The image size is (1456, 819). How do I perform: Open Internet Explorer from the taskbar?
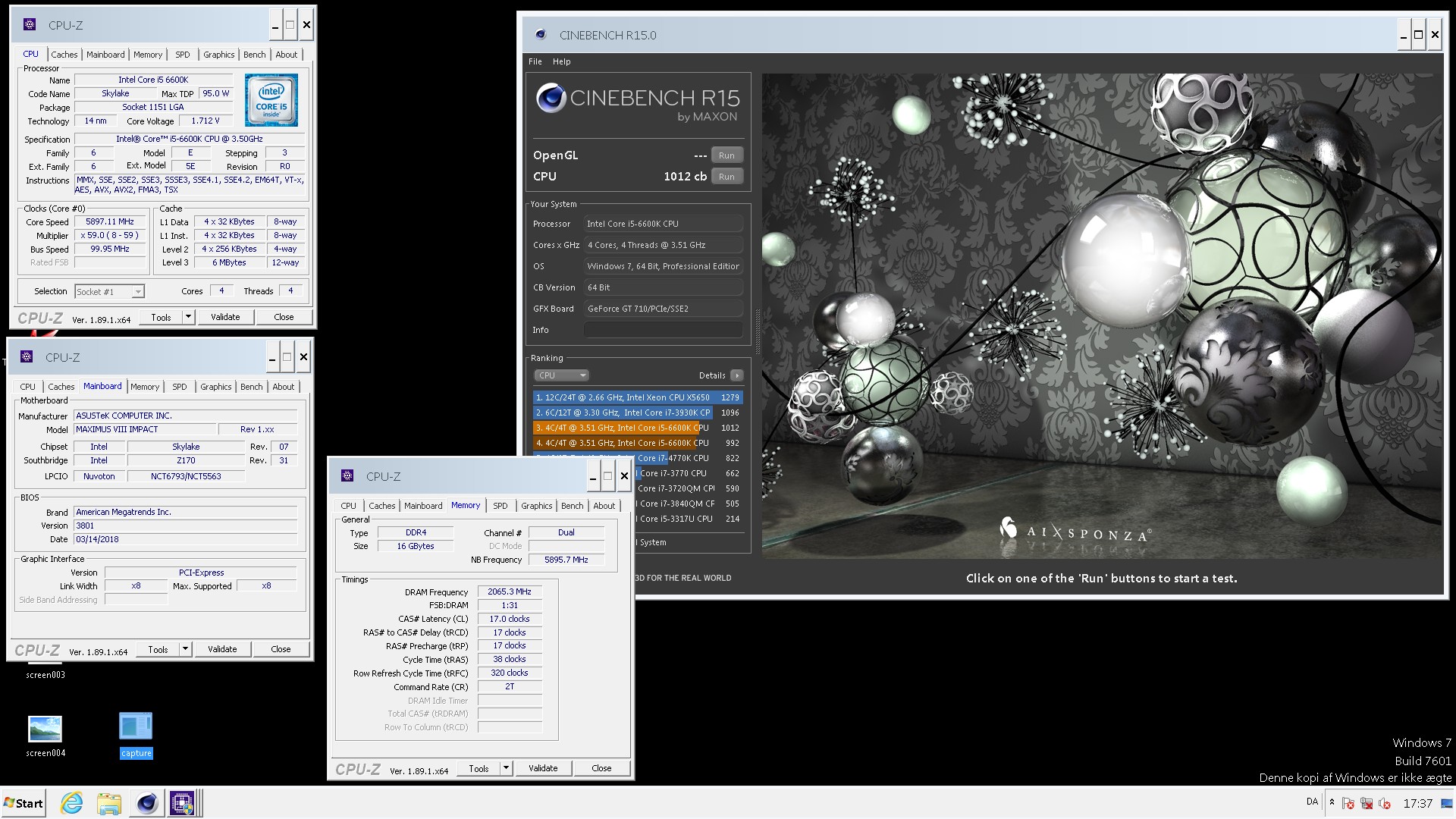(x=72, y=803)
